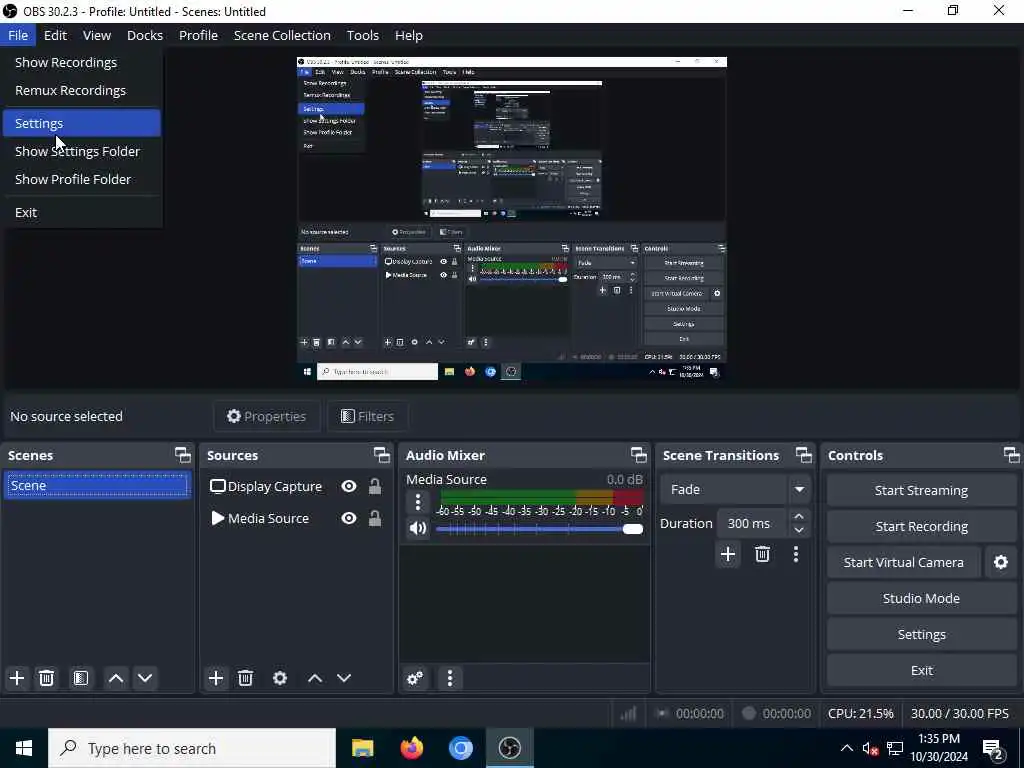Open OBS Studio taskbar icon
This screenshot has width=1024, height=768.
(x=510, y=748)
